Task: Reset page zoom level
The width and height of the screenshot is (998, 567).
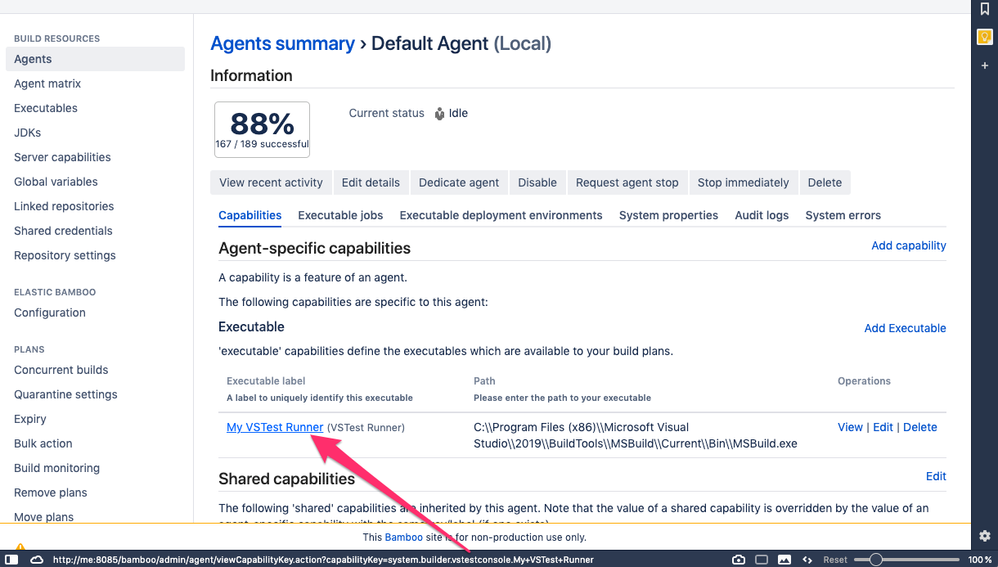Action: pyautogui.click(x=835, y=560)
